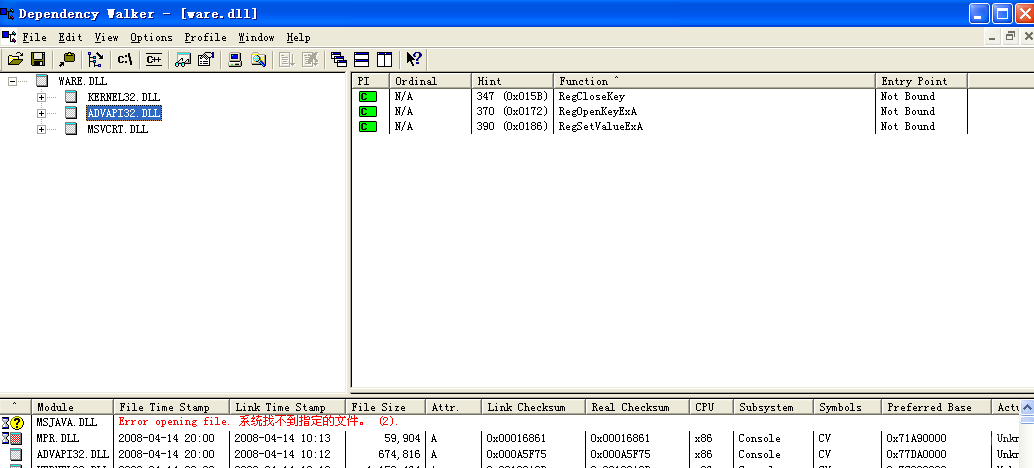The width and height of the screenshot is (1034, 468).
Task: Select WARE.DLL in the module tree
Action: (x=82, y=82)
